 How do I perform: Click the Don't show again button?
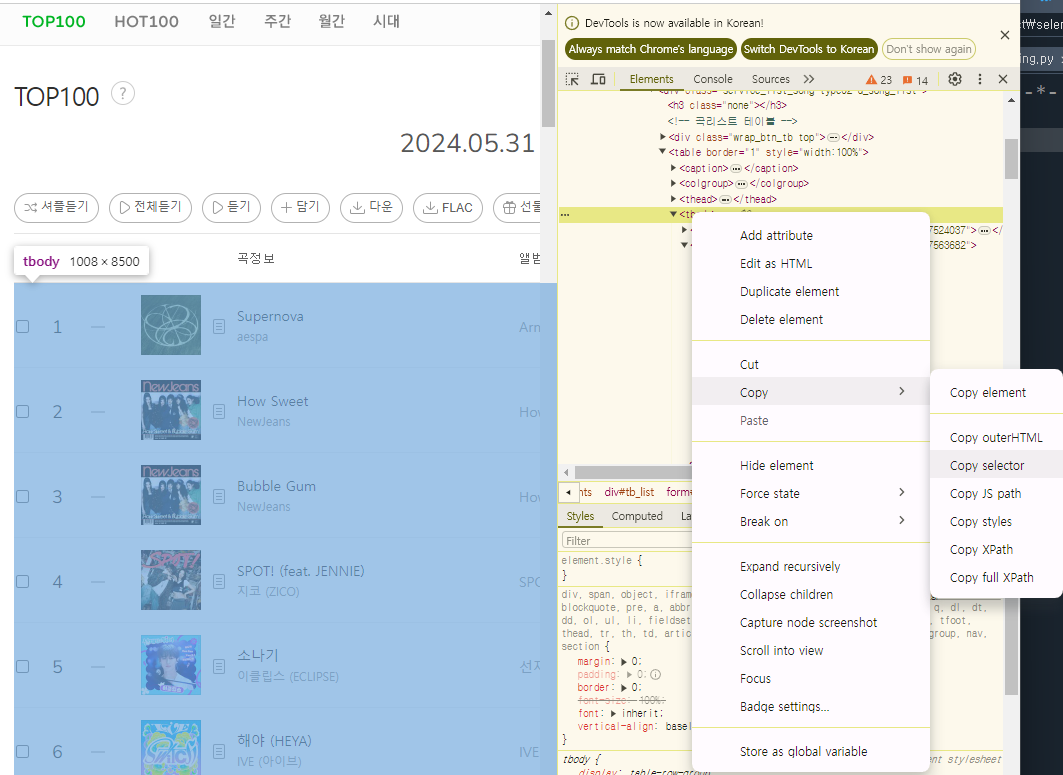click(929, 49)
